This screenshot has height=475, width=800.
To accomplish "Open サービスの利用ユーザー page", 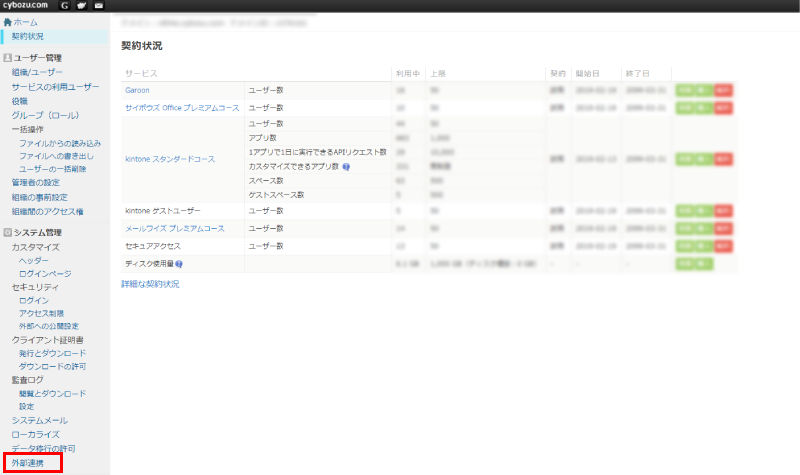I will (x=56, y=87).
